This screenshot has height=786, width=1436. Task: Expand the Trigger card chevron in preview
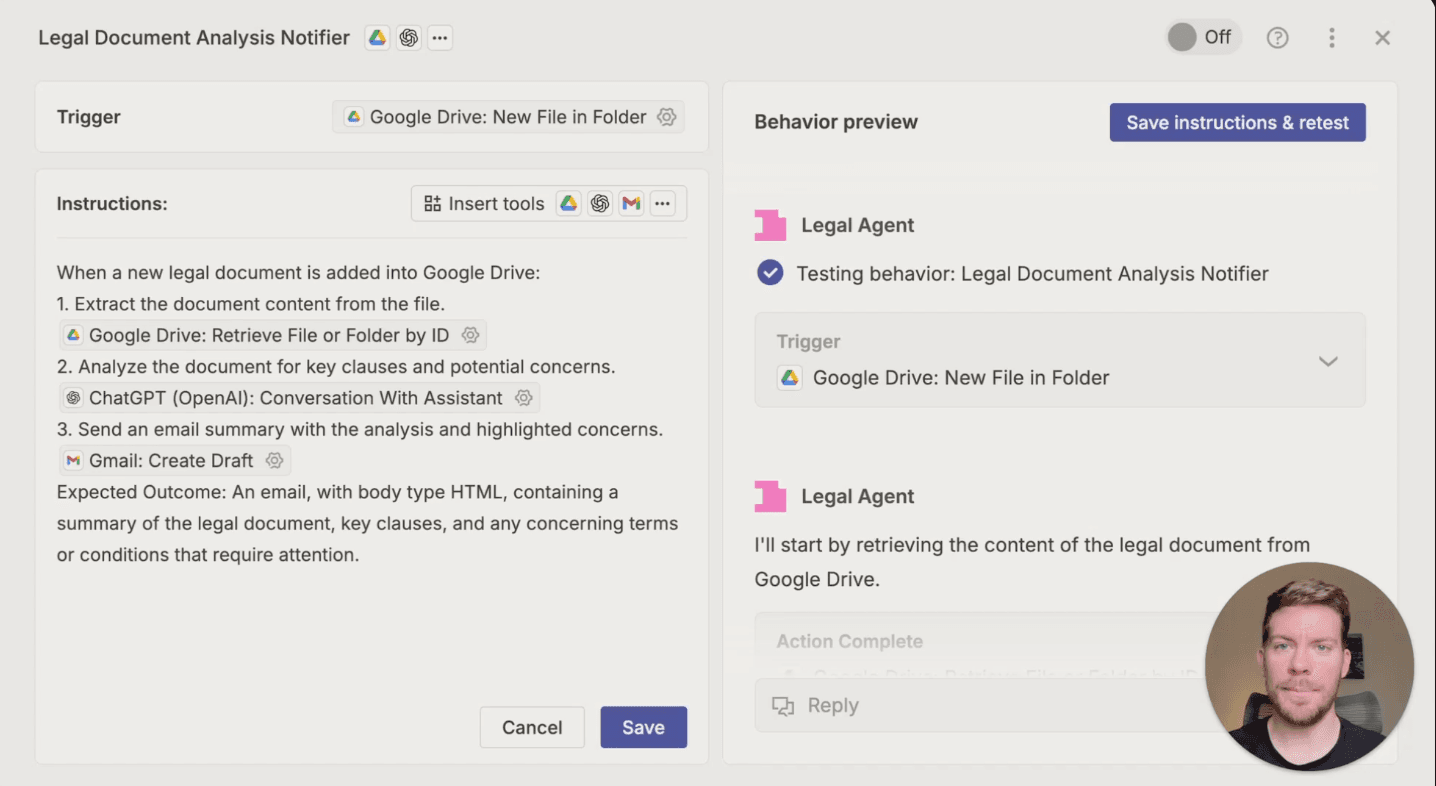coord(1327,361)
